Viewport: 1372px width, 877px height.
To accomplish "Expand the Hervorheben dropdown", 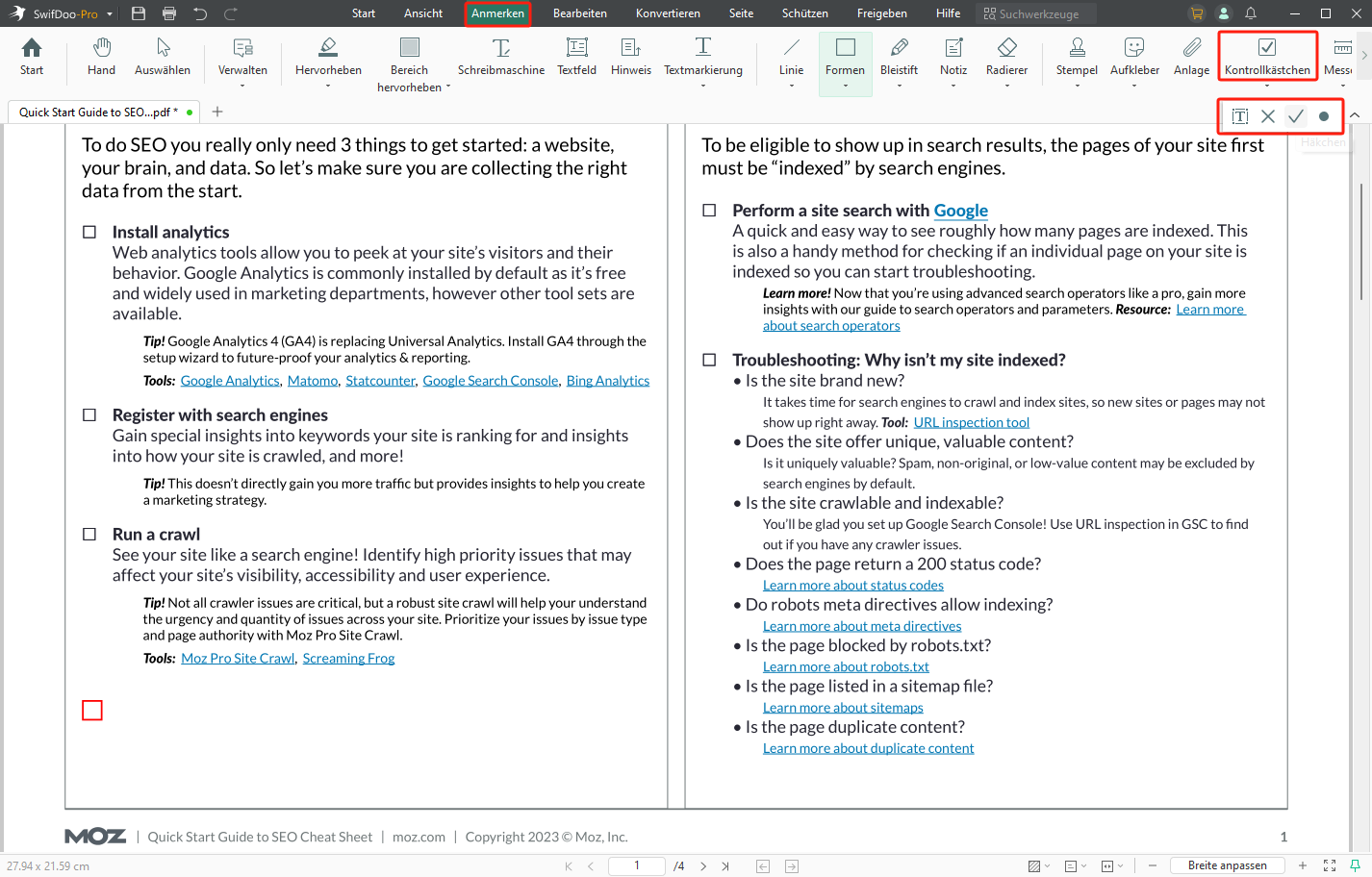I will coord(328,87).
